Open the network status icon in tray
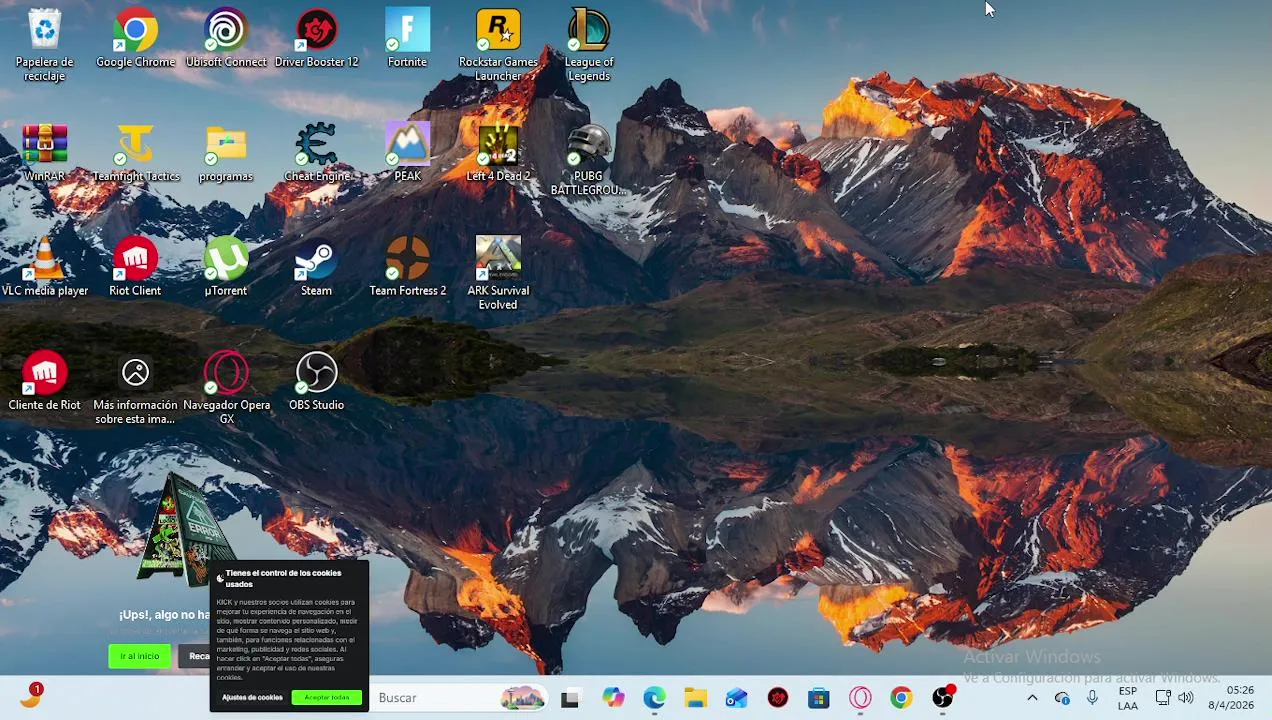This screenshot has height=720, width=1272. (1163, 698)
